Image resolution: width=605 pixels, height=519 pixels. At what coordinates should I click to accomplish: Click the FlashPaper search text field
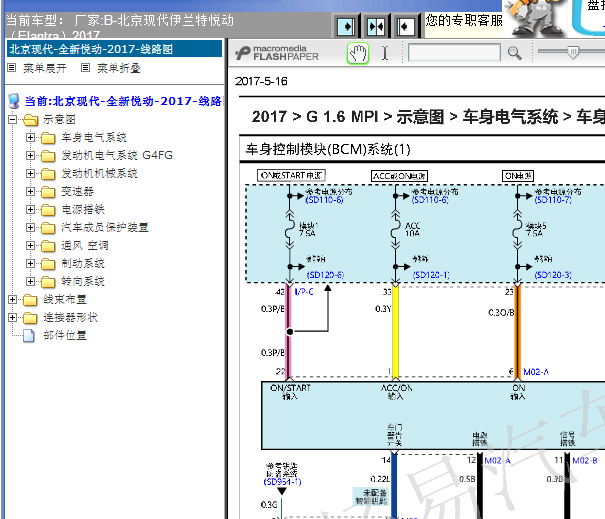click(454, 53)
